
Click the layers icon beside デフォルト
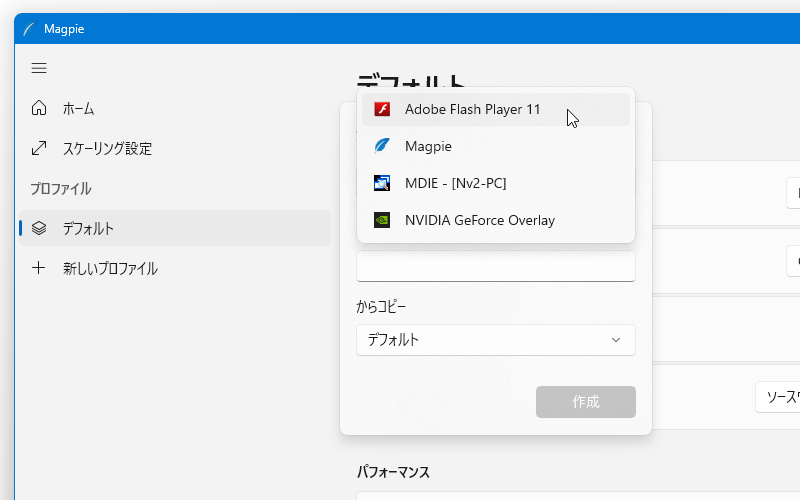[x=39, y=228]
